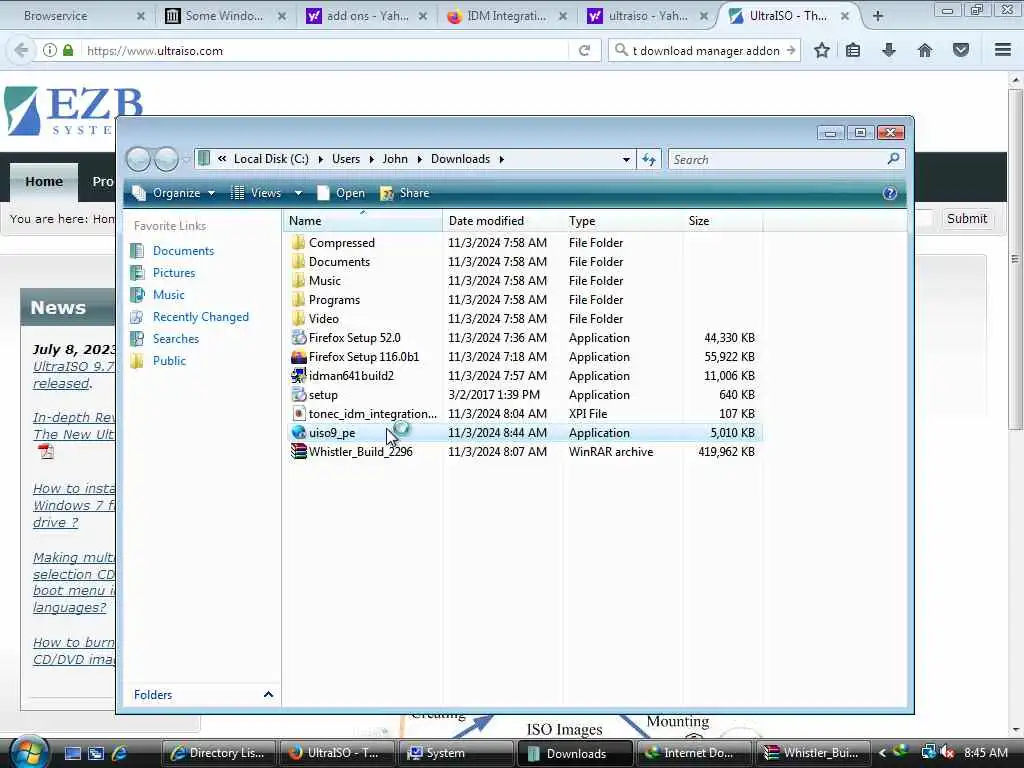Click PDF icon in News section
This screenshot has width=1024, height=768.
46,451
